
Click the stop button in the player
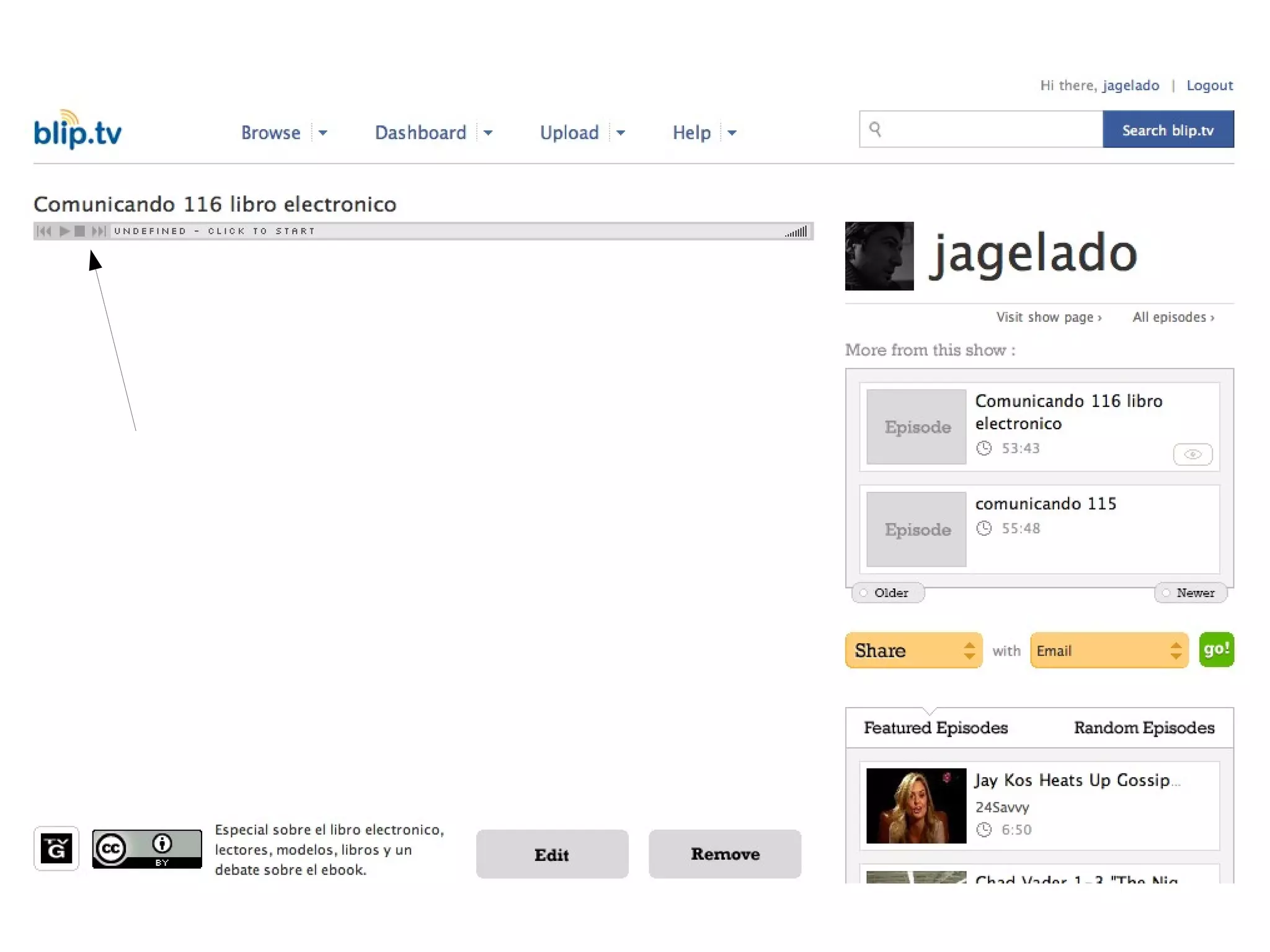(79, 231)
